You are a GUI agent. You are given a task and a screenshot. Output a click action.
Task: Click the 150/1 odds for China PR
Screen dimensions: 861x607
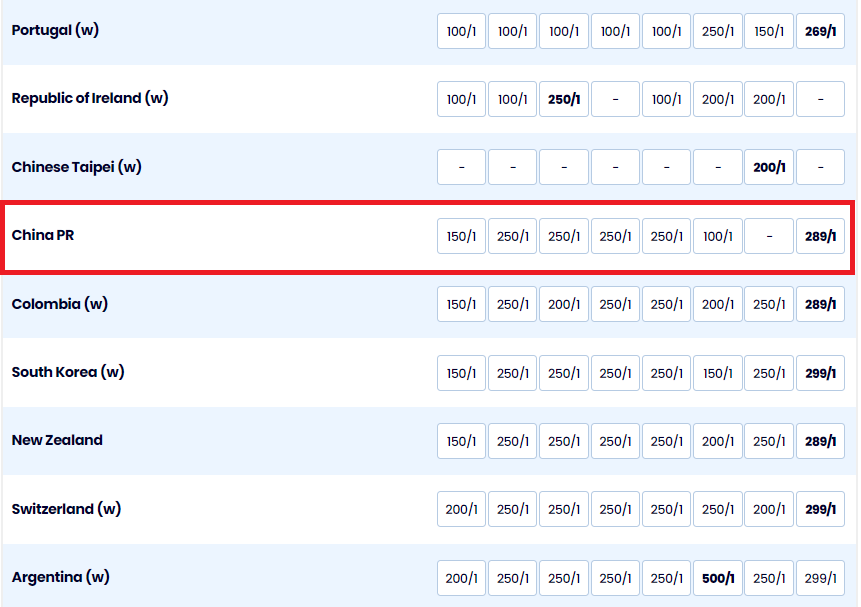pyautogui.click(x=461, y=236)
